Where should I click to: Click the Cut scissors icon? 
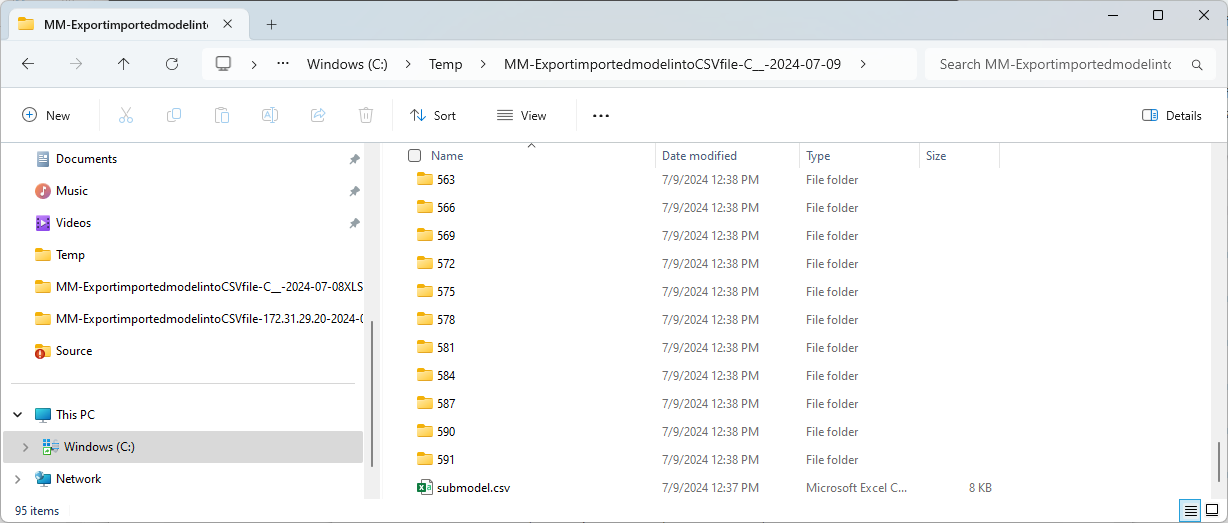[126, 115]
